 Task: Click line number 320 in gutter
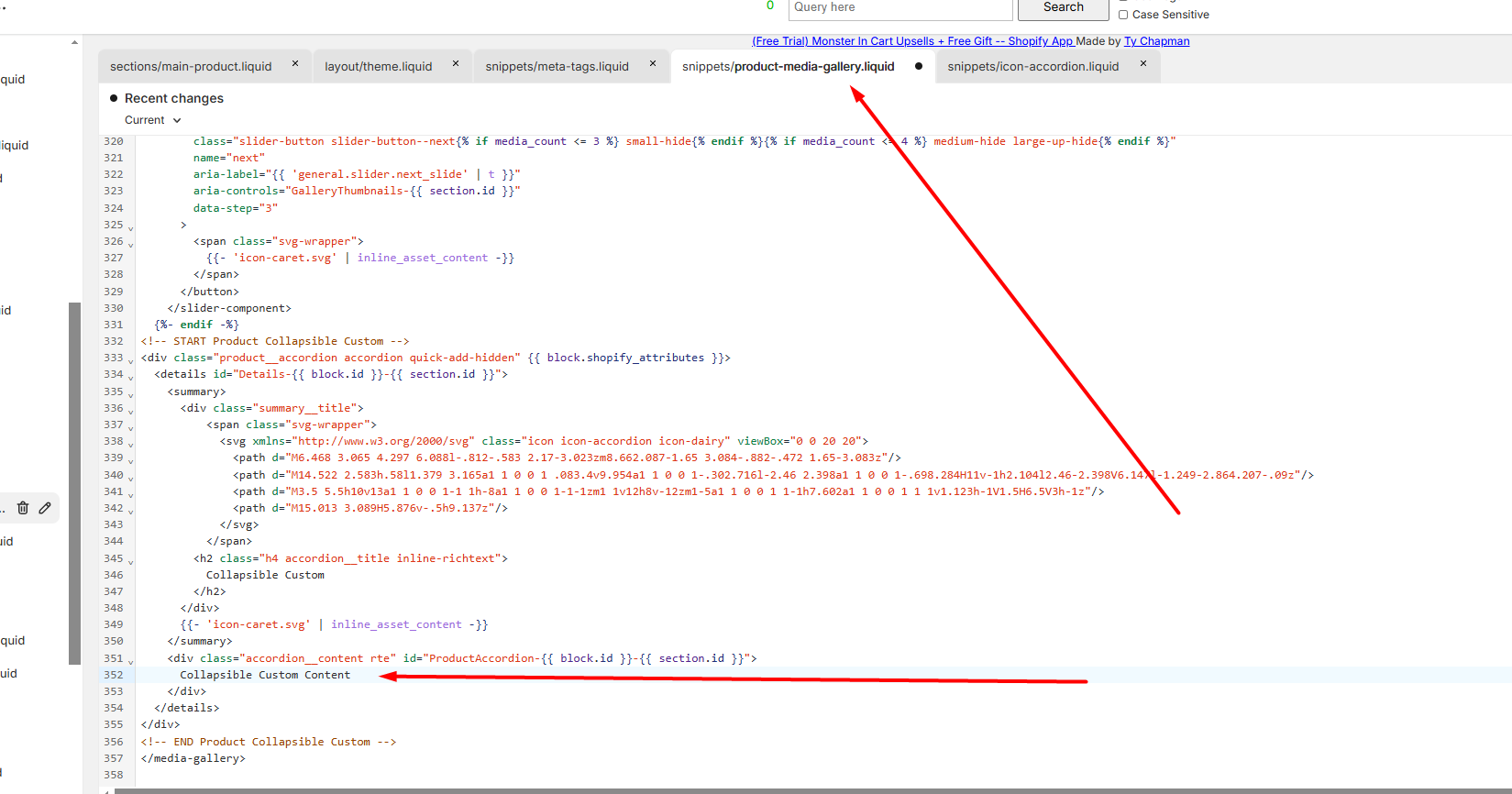coord(114,141)
